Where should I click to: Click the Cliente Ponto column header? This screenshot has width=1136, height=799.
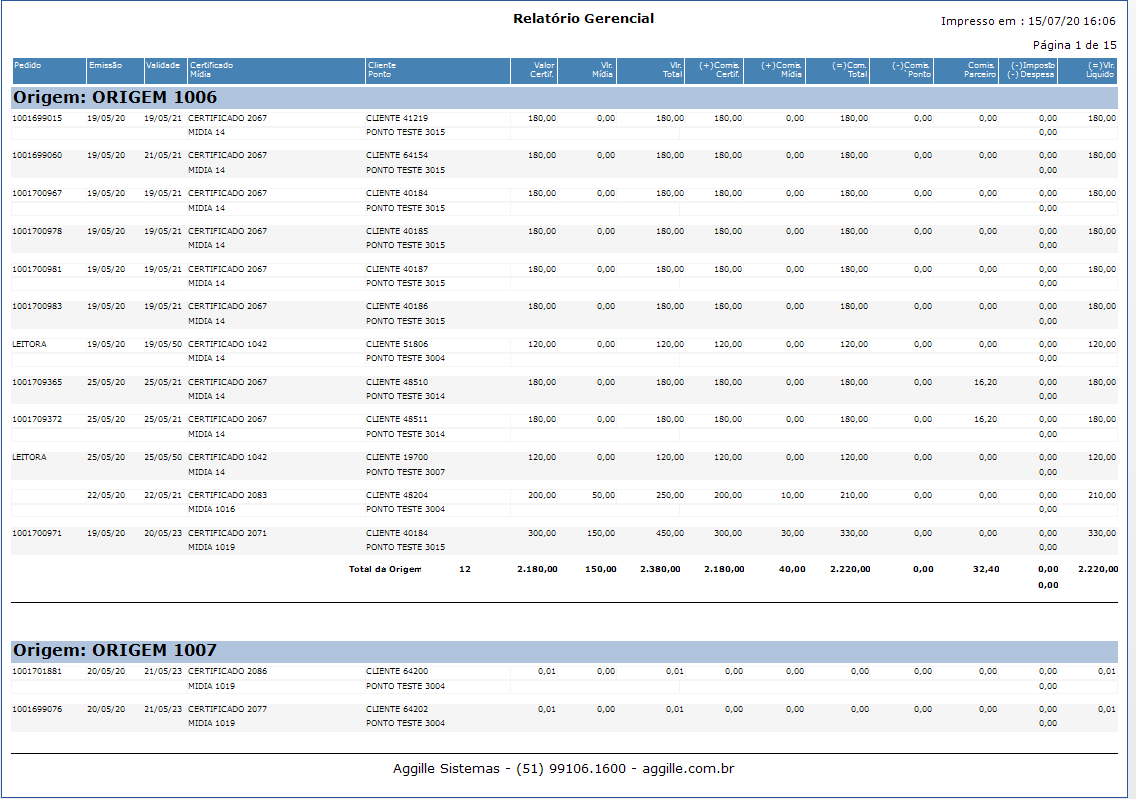click(x=381, y=70)
